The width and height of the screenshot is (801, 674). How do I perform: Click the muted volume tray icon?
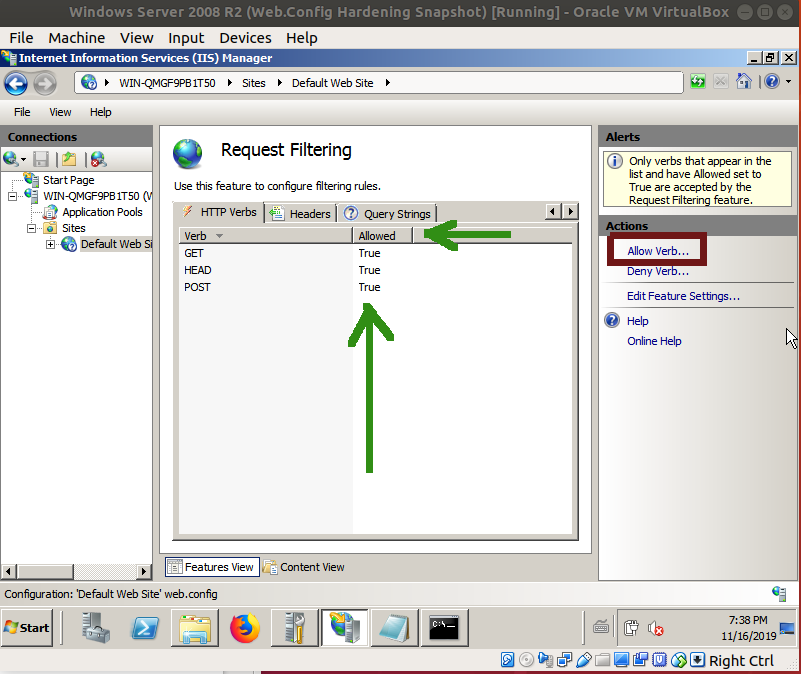tap(655, 628)
